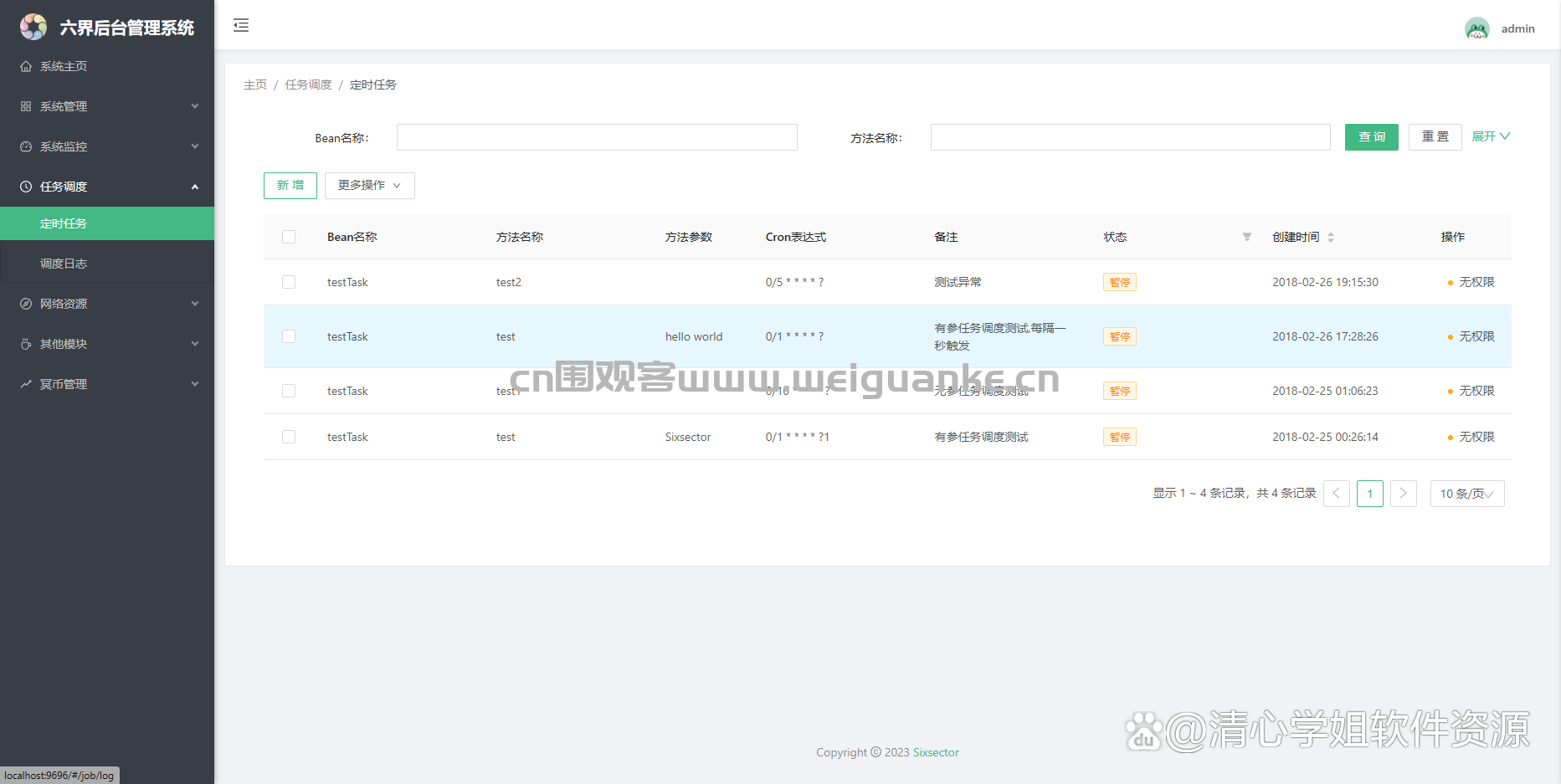Click the chart icon beside 冥币管理
Viewport: 1561px width, 784px height.
[x=26, y=384]
